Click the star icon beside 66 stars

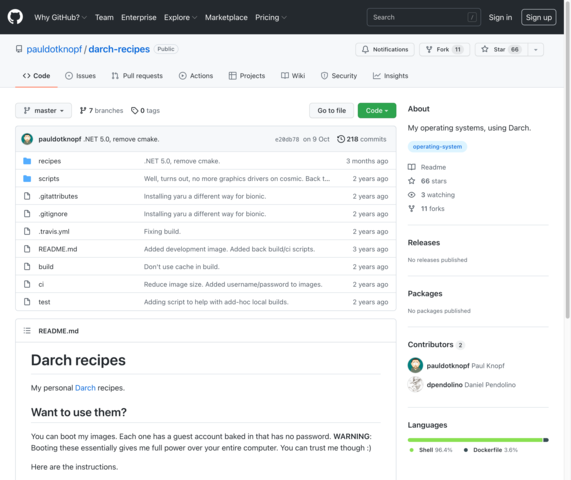411,181
